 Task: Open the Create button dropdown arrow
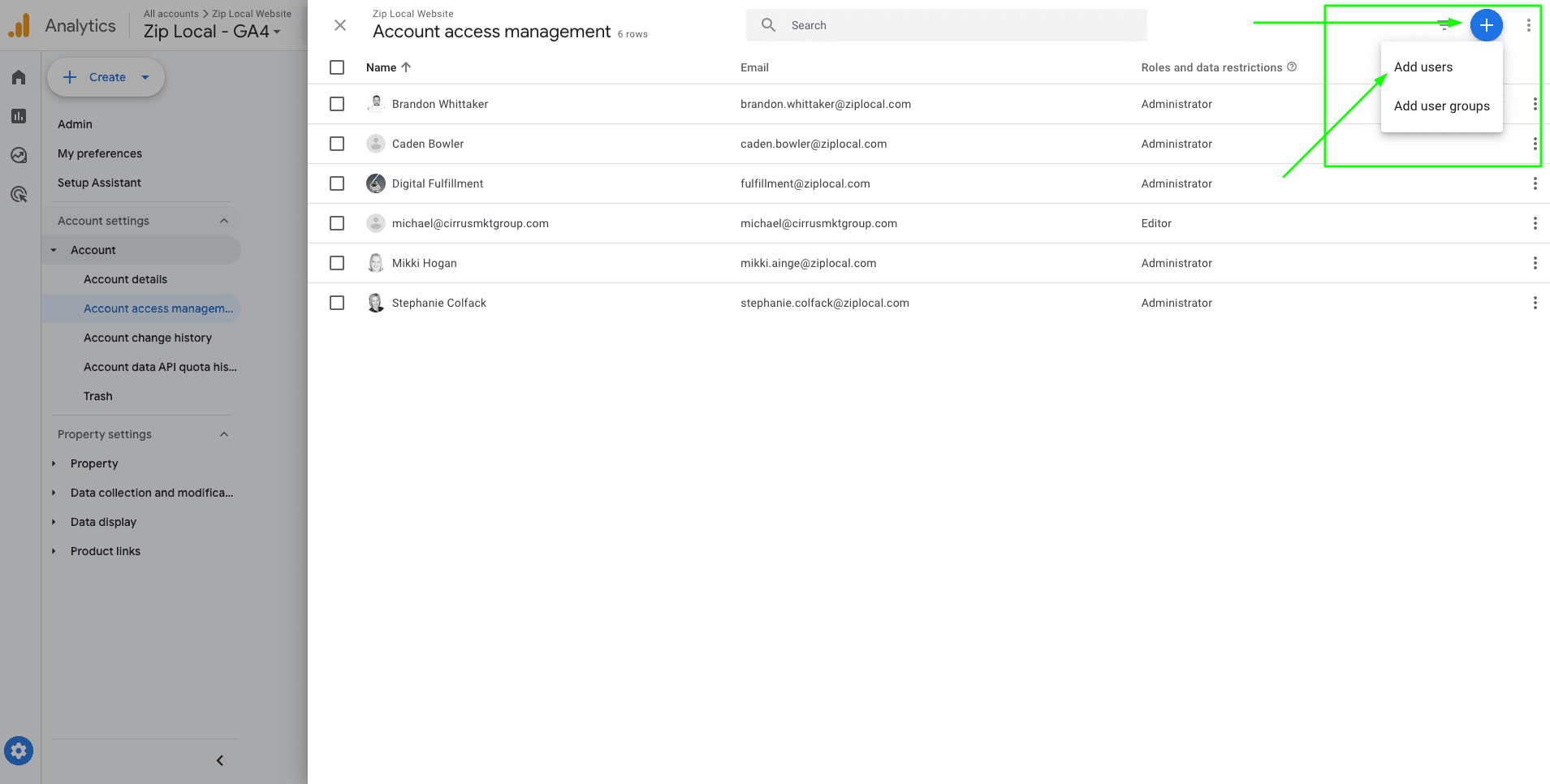tap(145, 77)
